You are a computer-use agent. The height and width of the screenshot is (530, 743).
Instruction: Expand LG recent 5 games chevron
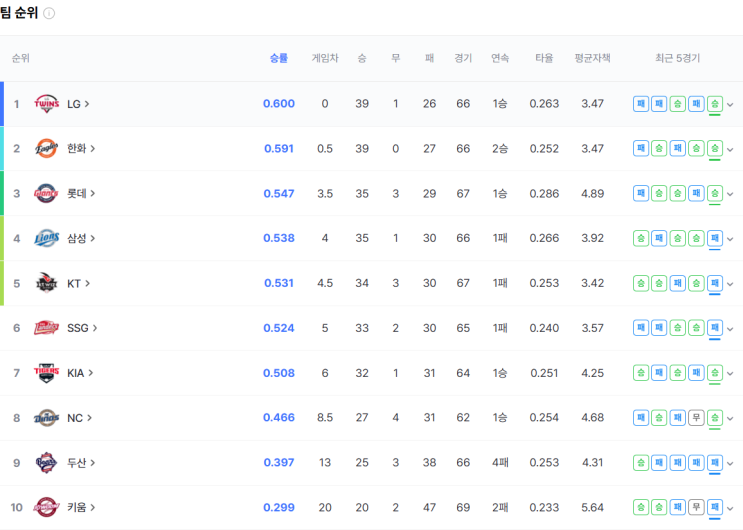(x=730, y=105)
